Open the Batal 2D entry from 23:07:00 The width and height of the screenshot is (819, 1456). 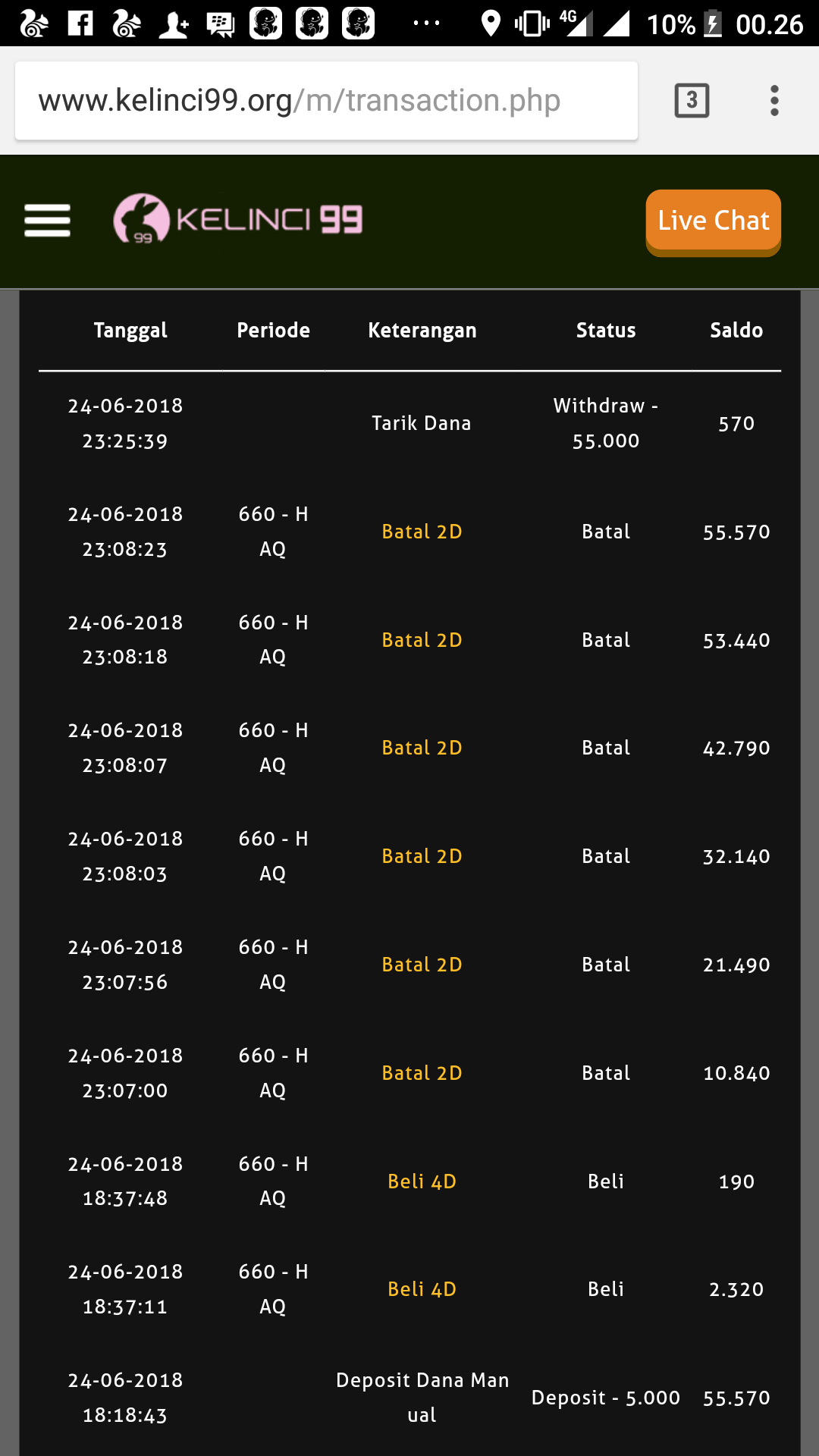point(422,1073)
